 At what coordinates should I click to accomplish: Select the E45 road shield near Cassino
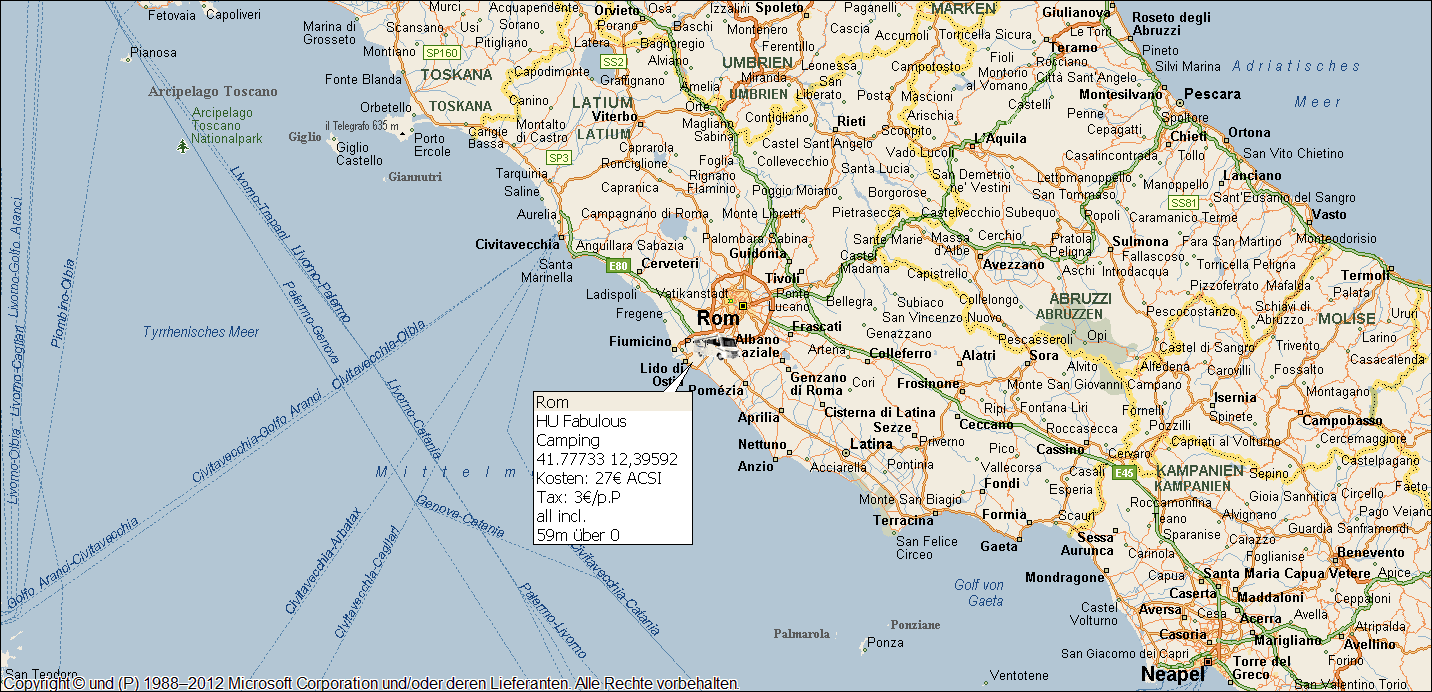point(1124,472)
